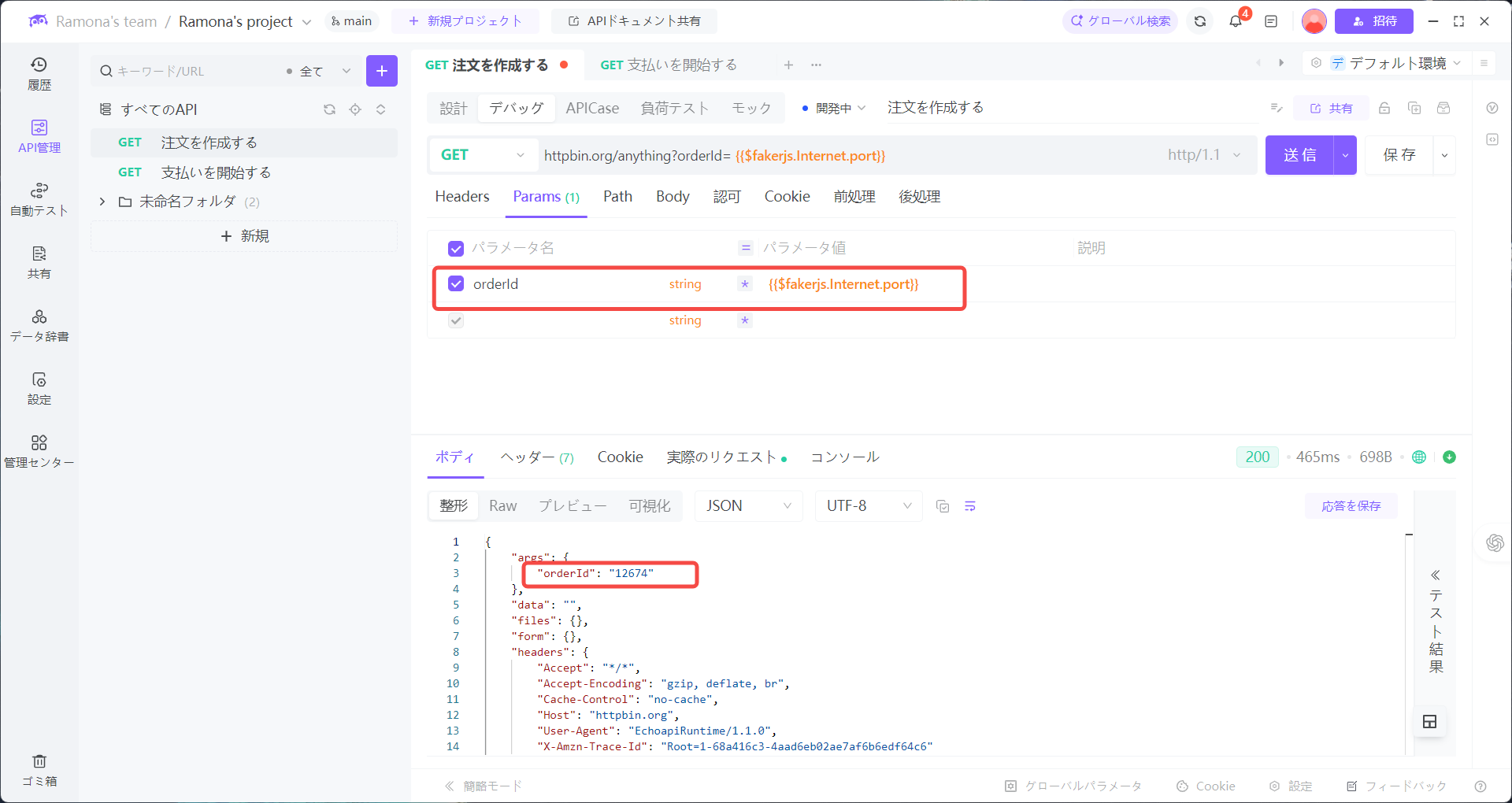This screenshot has height=803, width=1512.
Task: Open the GET method dropdown
Action: click(482, 155)
